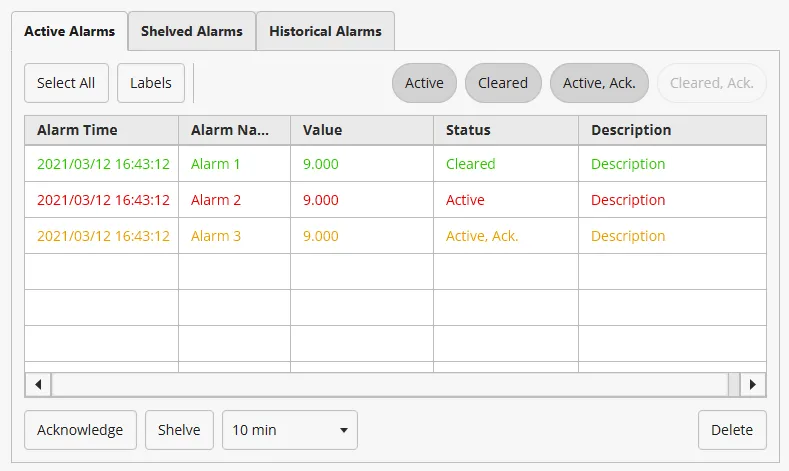Select the Active Alarms tab
This screenshot has width=789, height=471.
[x=70, y=31]
